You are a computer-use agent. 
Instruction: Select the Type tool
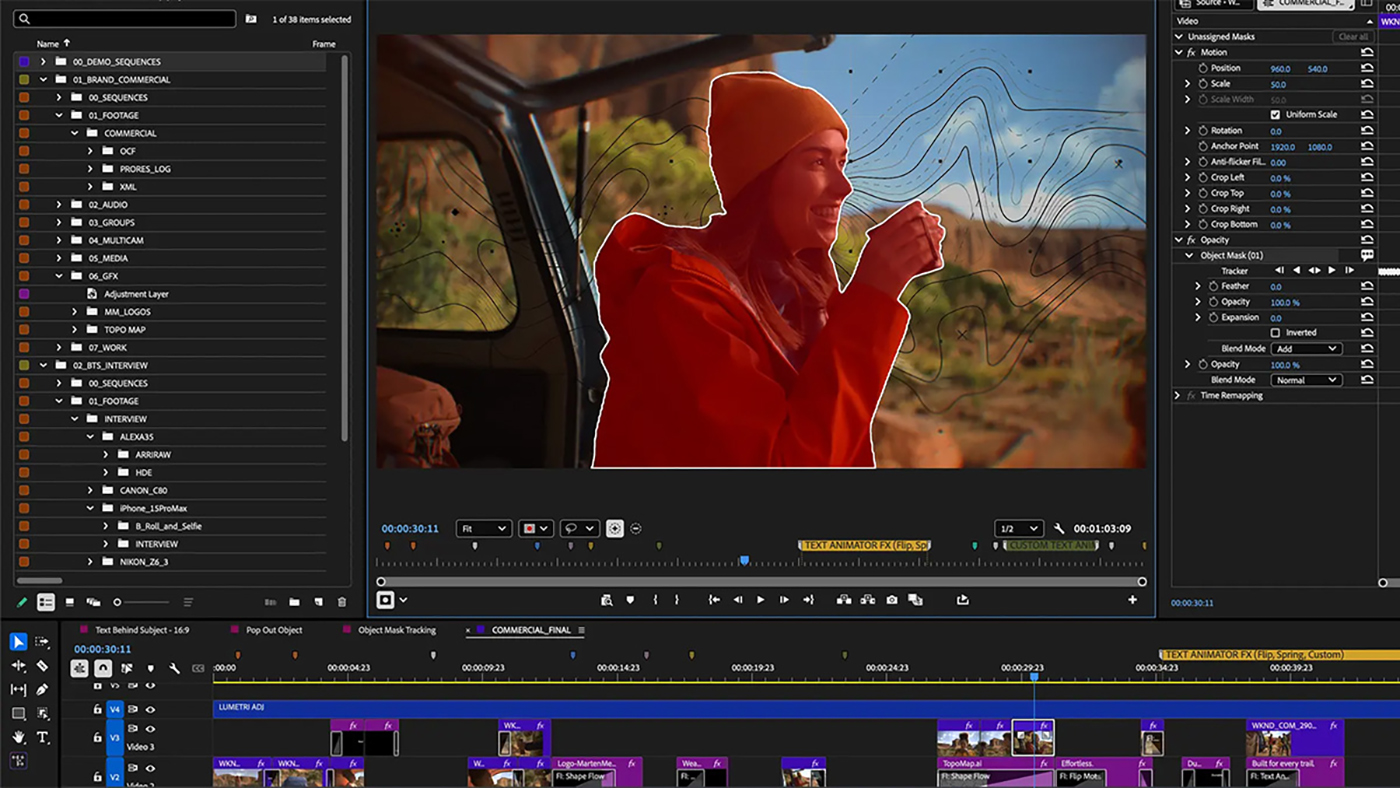(42, 738)
